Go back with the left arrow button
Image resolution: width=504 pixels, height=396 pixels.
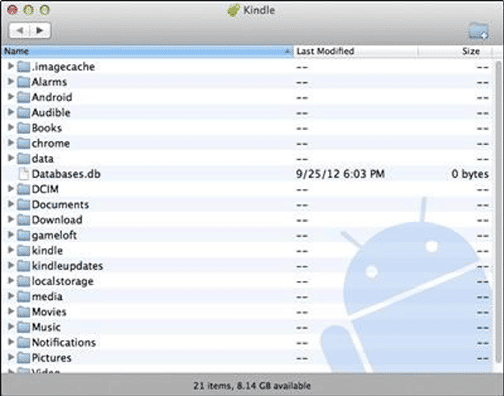(19, 30)
